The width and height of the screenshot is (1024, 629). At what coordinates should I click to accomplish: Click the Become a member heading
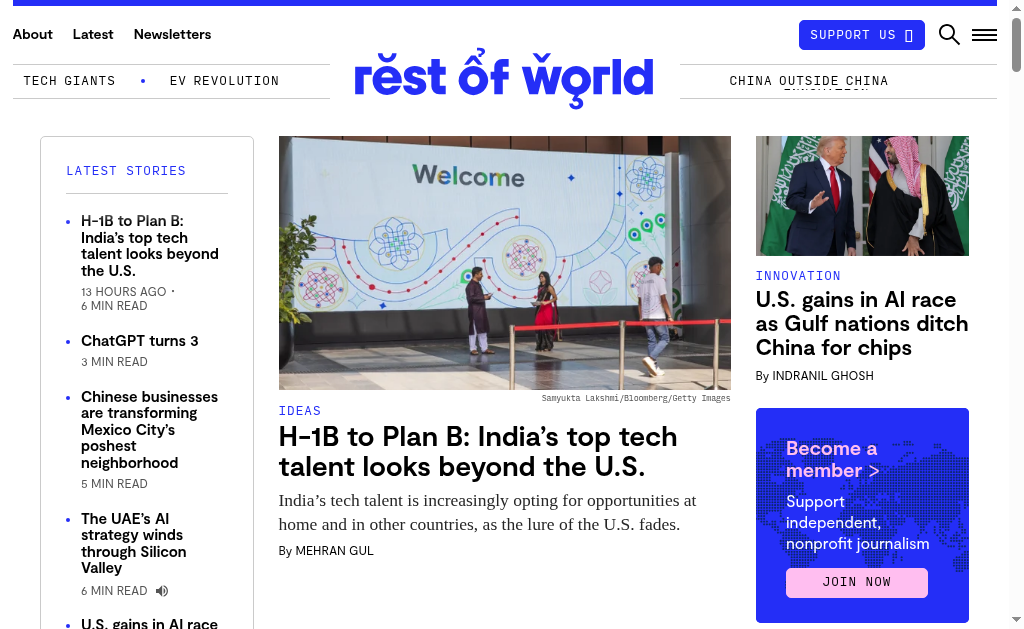832,459
